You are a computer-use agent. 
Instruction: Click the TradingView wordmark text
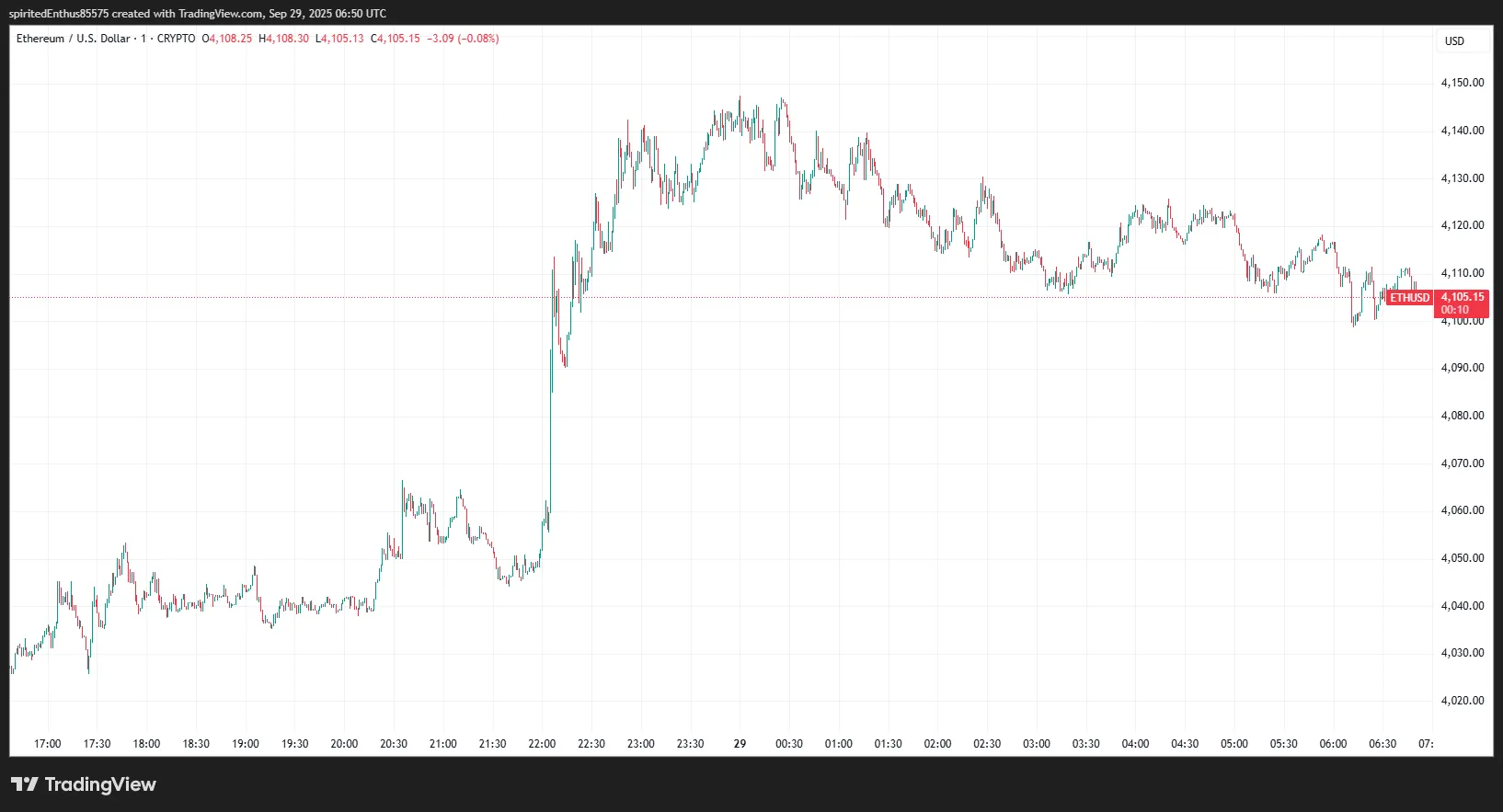pyautogui.click(x=100, y=784)
